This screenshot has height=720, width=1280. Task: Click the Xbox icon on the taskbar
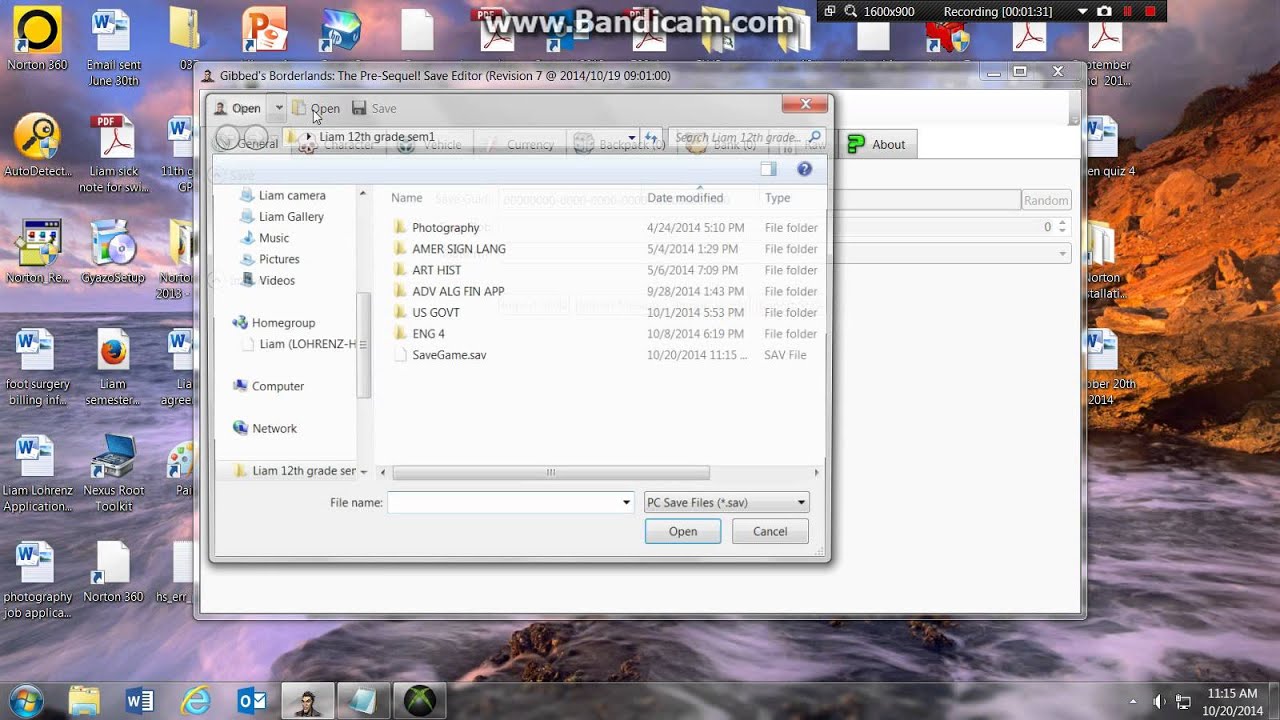[x=420, y=700]
